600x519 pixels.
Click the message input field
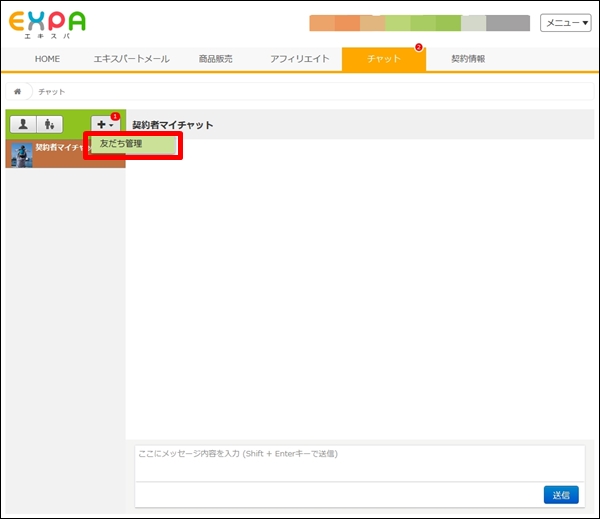pos(360,463)
